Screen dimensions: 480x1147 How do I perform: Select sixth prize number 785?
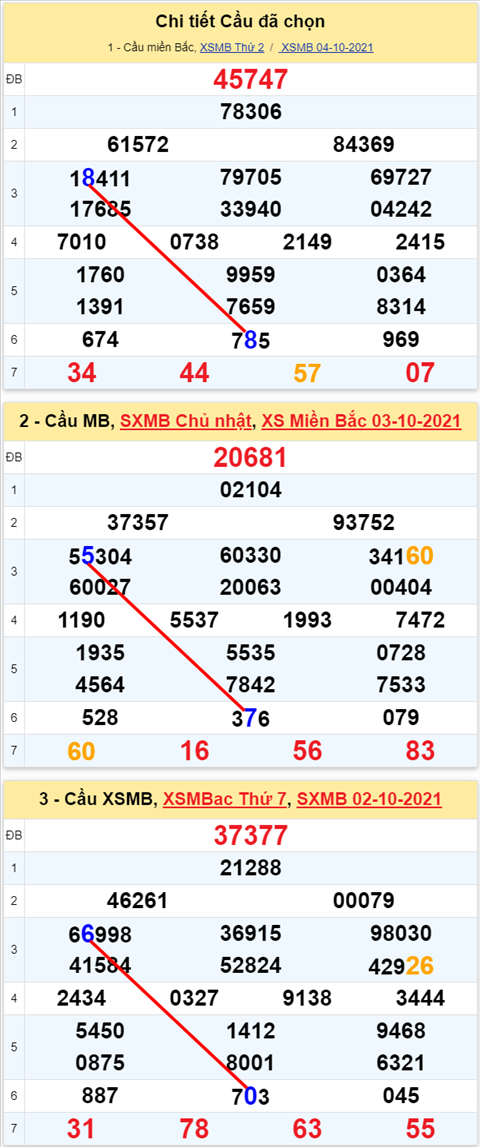[250, 340]
